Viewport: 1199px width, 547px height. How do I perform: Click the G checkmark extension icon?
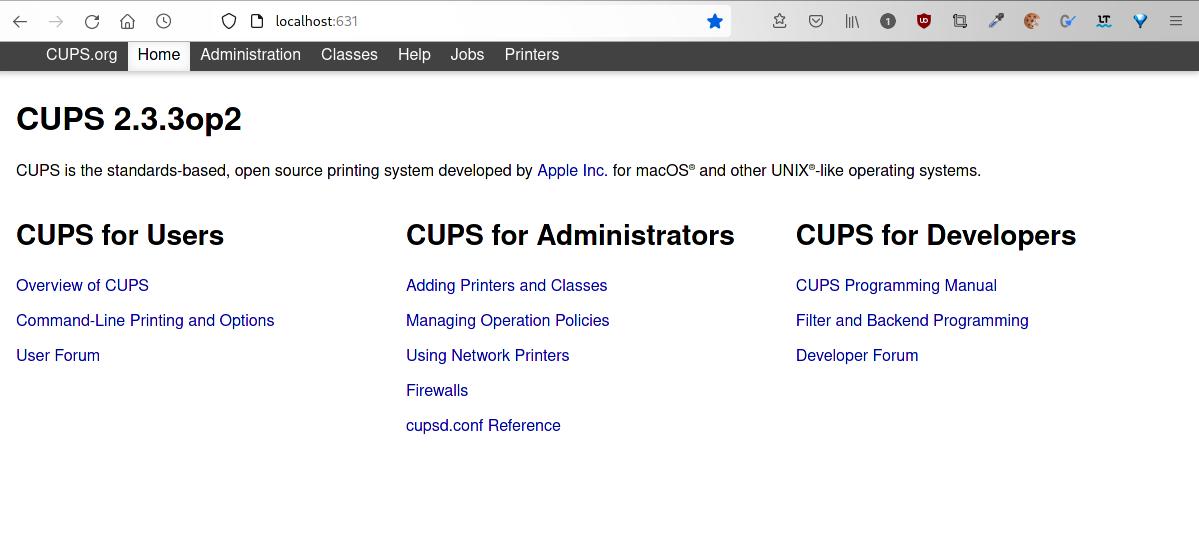1067,21
